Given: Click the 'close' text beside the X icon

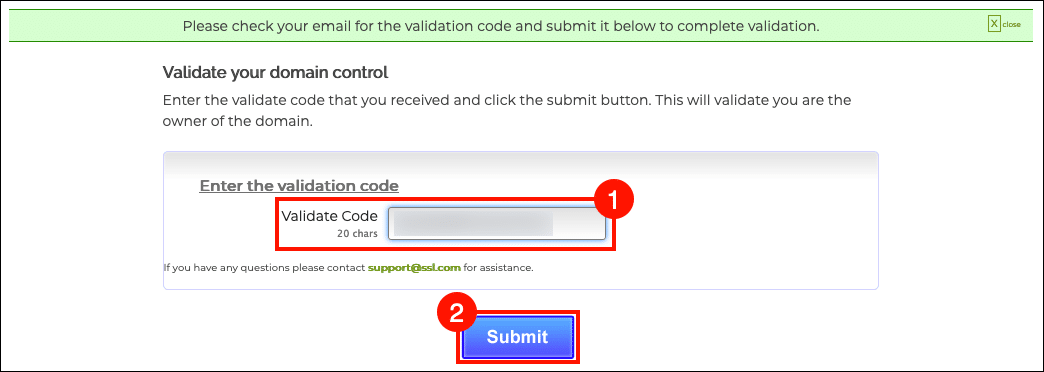Looking at the screenshot, I should coord(1011,25).
